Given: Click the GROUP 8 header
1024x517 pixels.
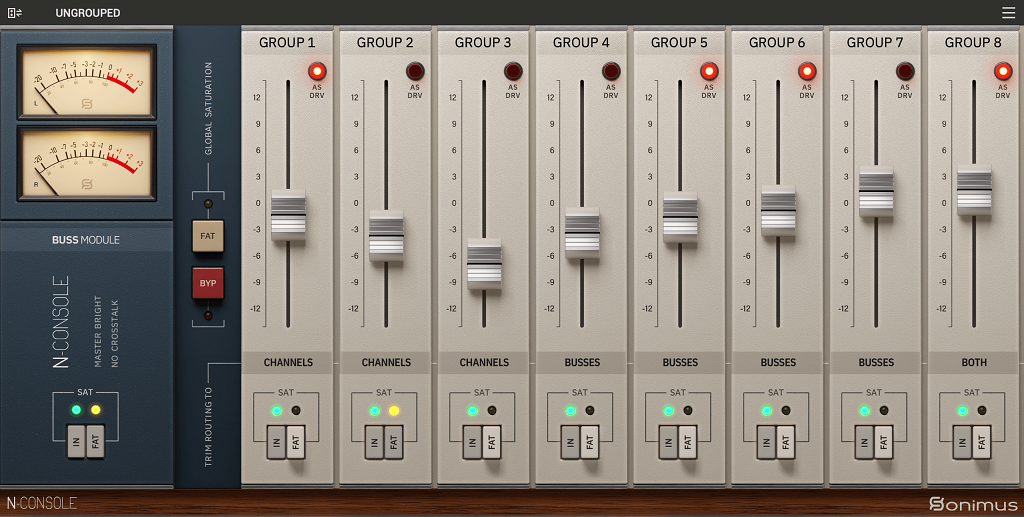Looking at the screenshot, I should click(973, 42).
